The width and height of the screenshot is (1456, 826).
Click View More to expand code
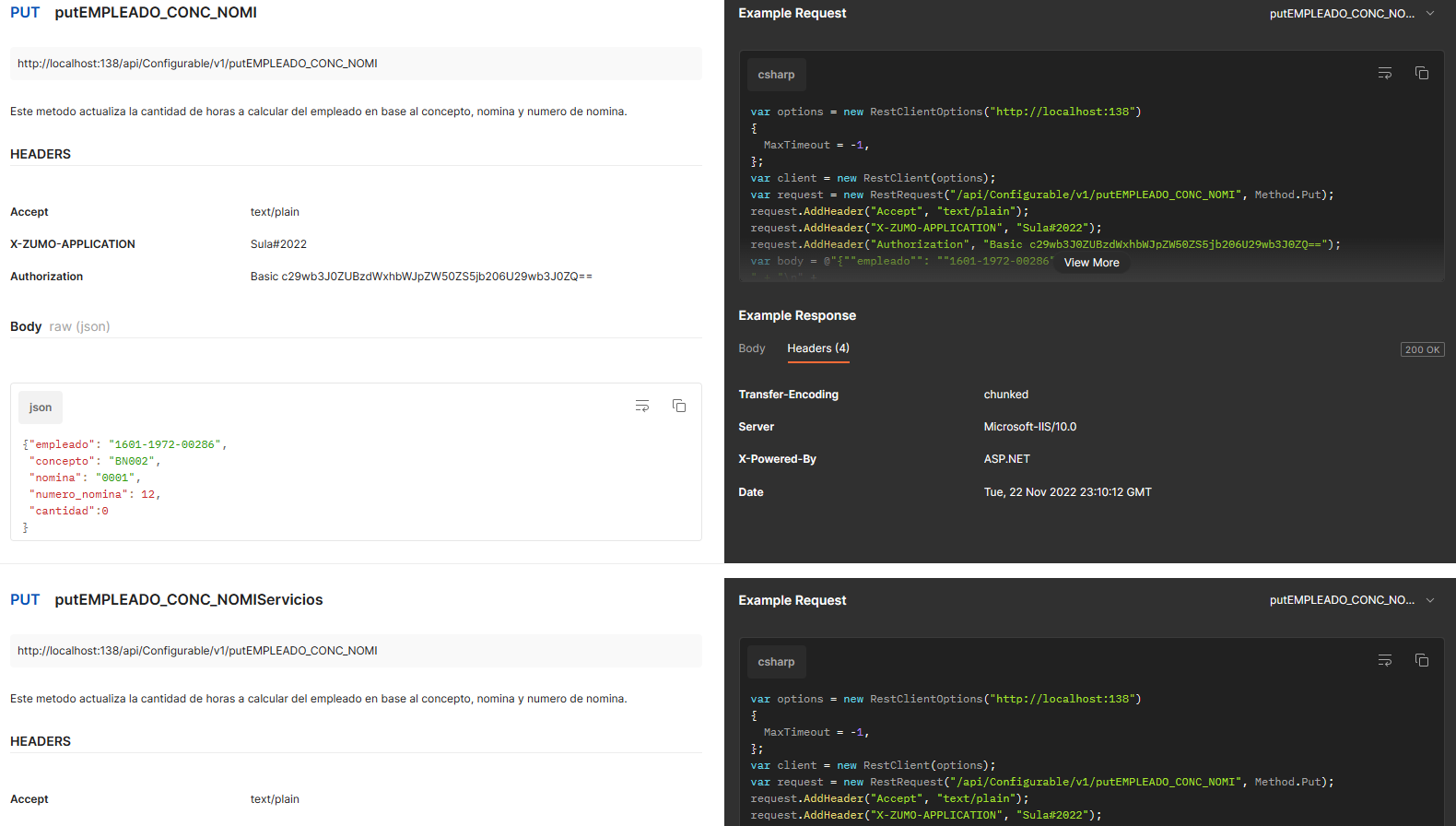1092,263
